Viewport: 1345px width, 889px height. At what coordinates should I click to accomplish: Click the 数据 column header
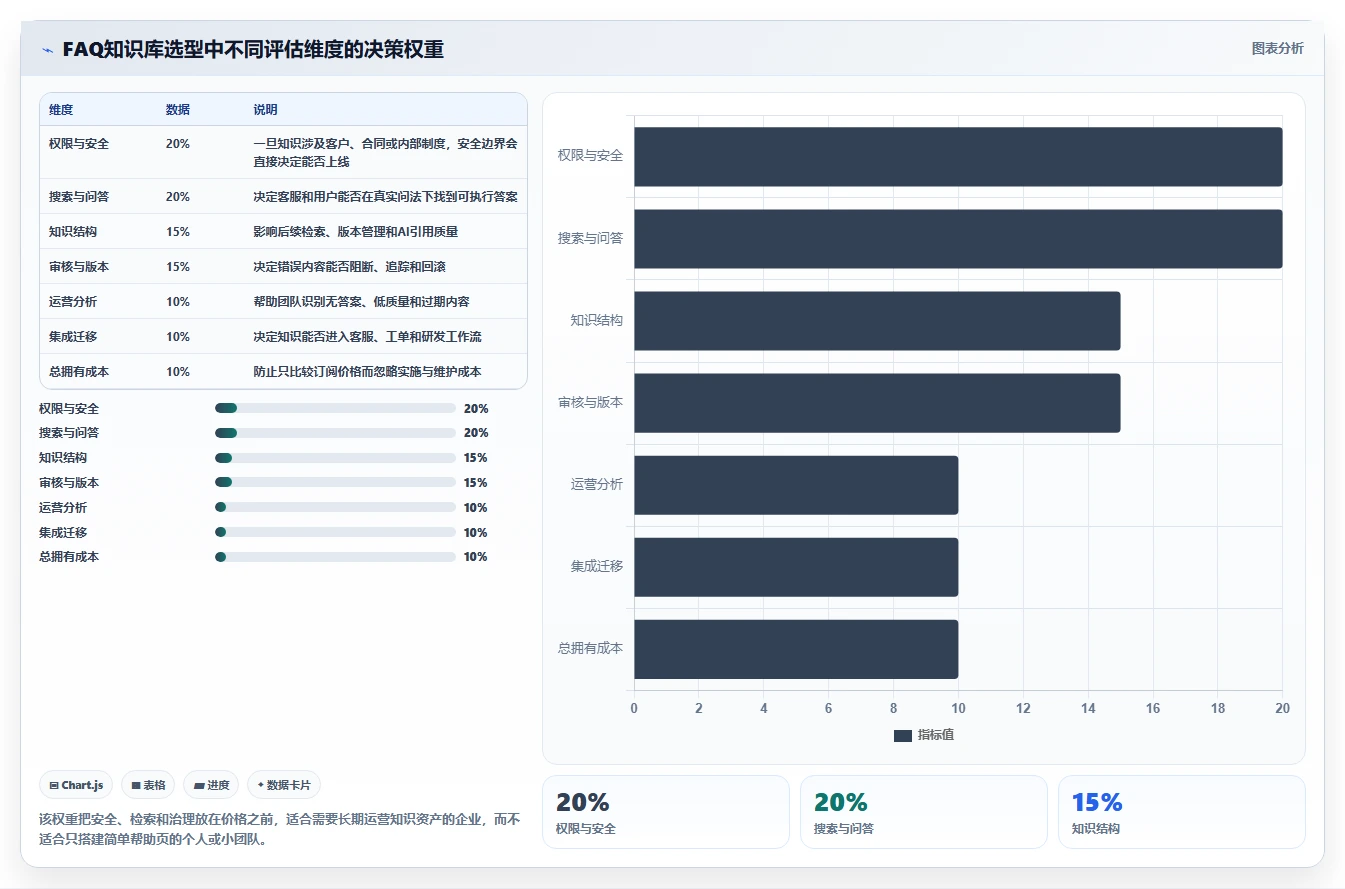tap(178, 109)
